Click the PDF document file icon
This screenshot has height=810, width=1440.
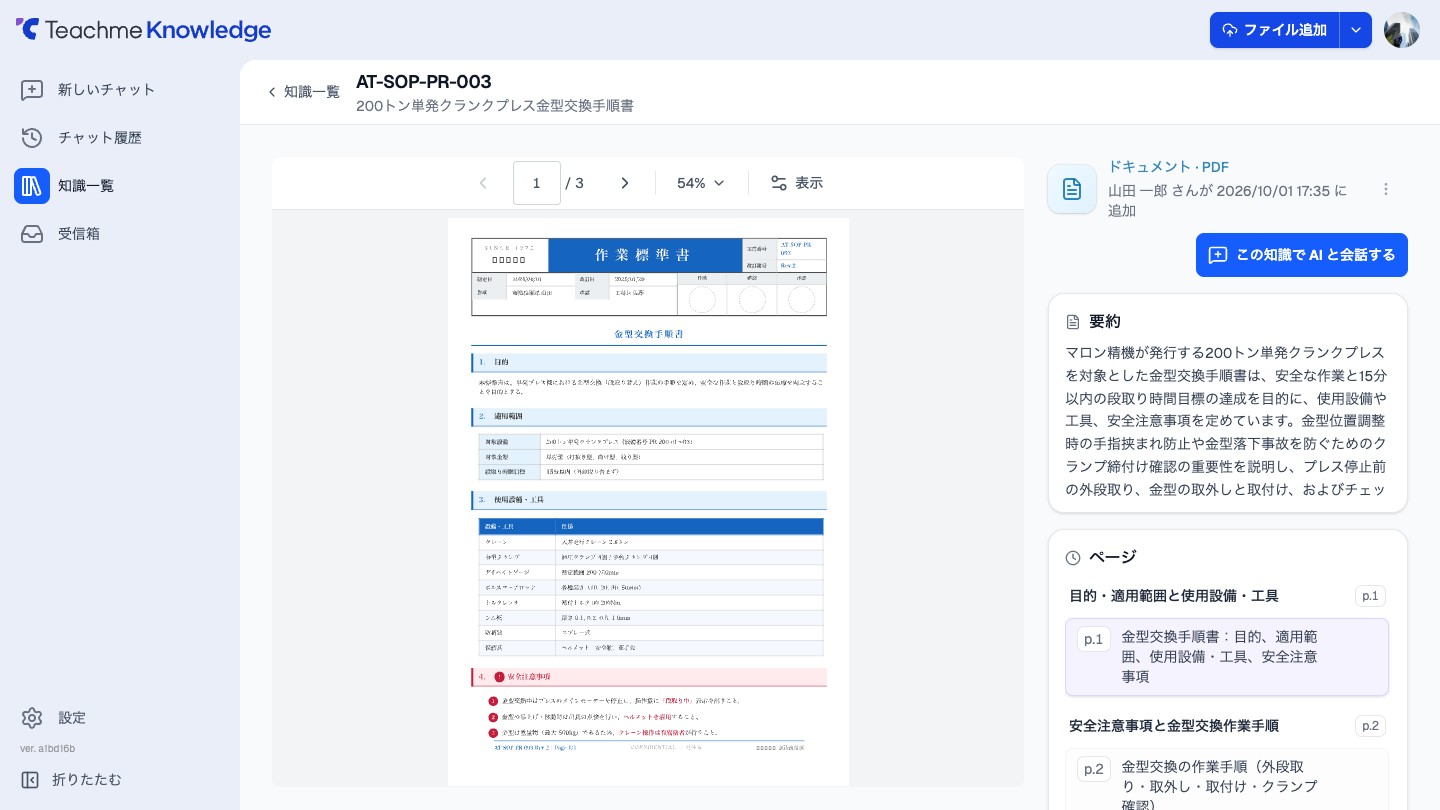[1072, 189]
